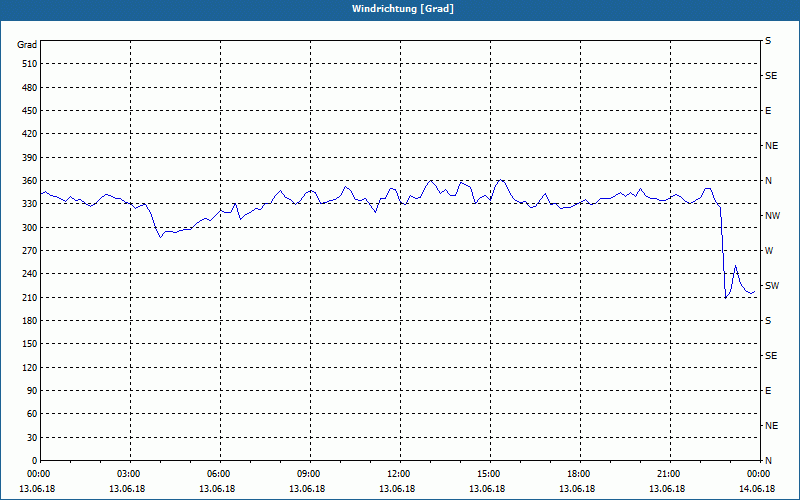Select the 390 y-axis label
Image resolution: width=800 pixels, height=500 pixels.
[x=30, y=157]
